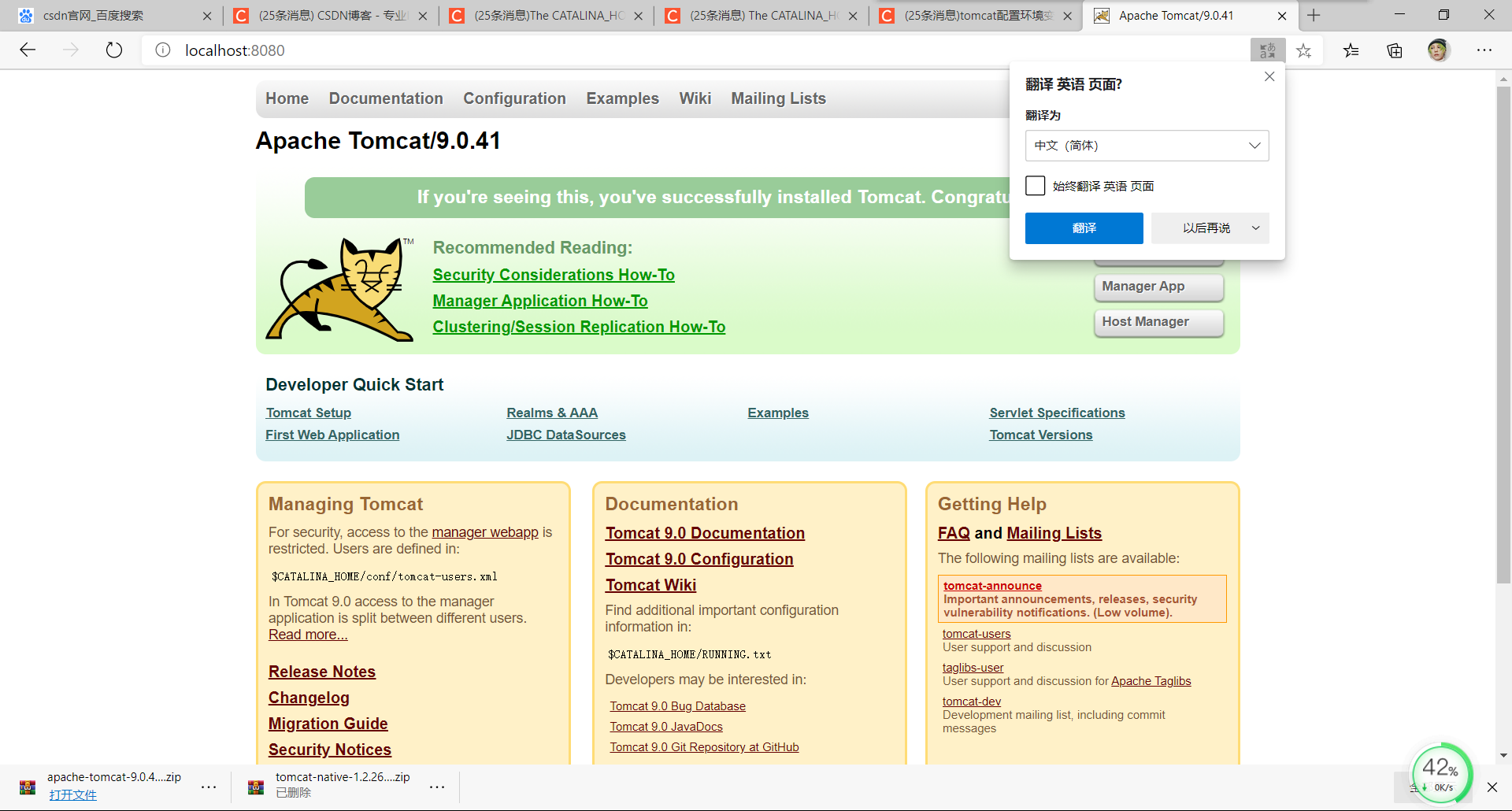Switch to tomcat配置环境 tab

(x=975, y=16)
